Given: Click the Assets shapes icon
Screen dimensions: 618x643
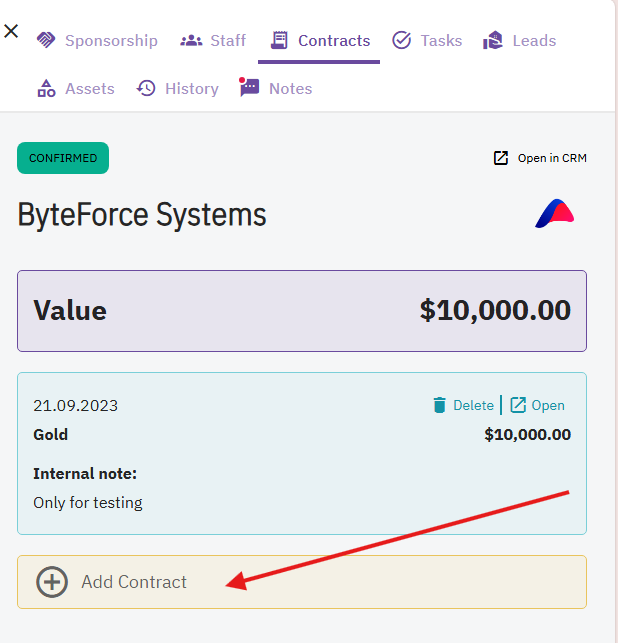Looking at the screenshot, I should [x=46, y=88].
